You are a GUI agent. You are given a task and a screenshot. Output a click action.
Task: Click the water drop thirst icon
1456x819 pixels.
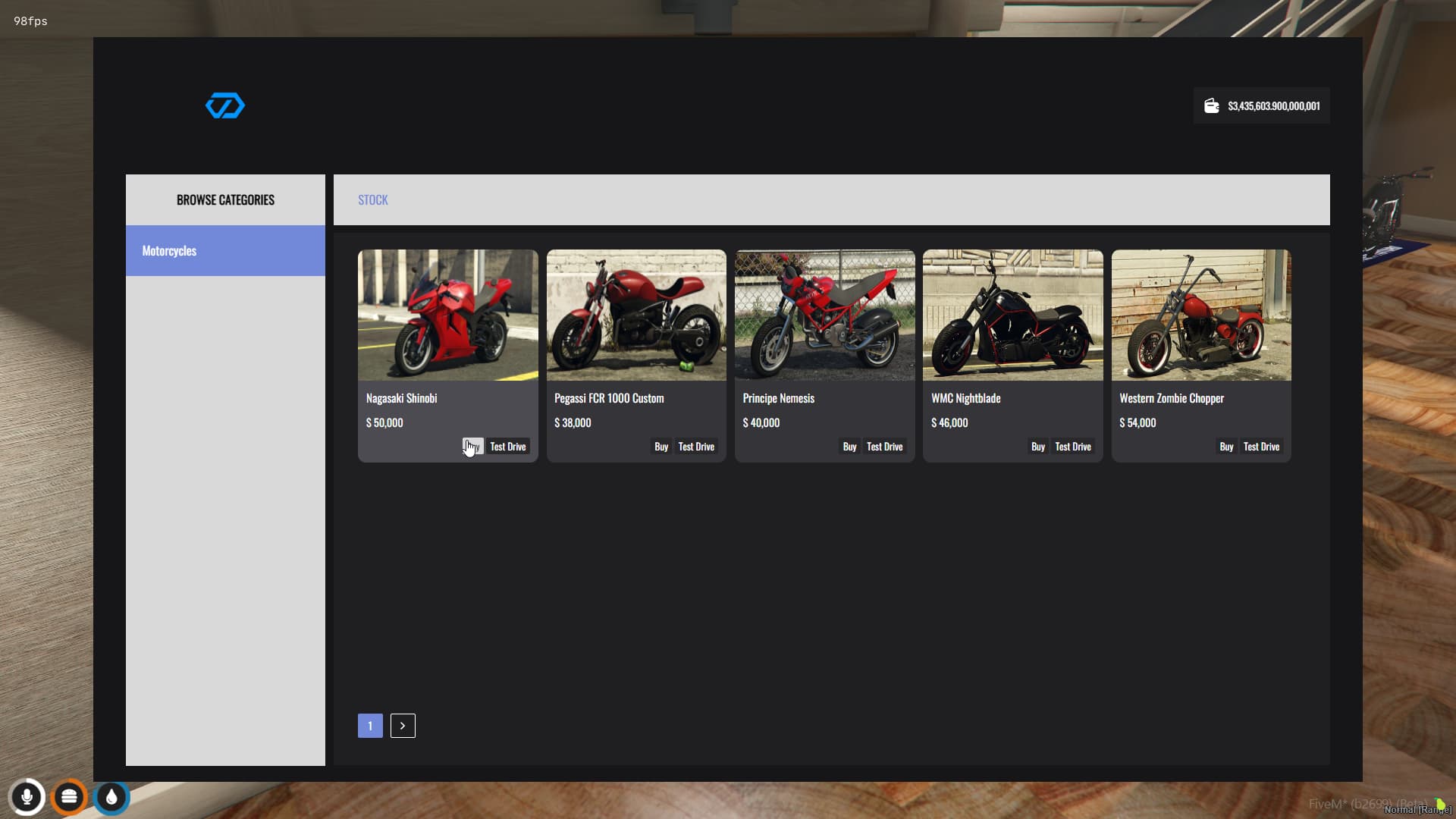[111, 797]
